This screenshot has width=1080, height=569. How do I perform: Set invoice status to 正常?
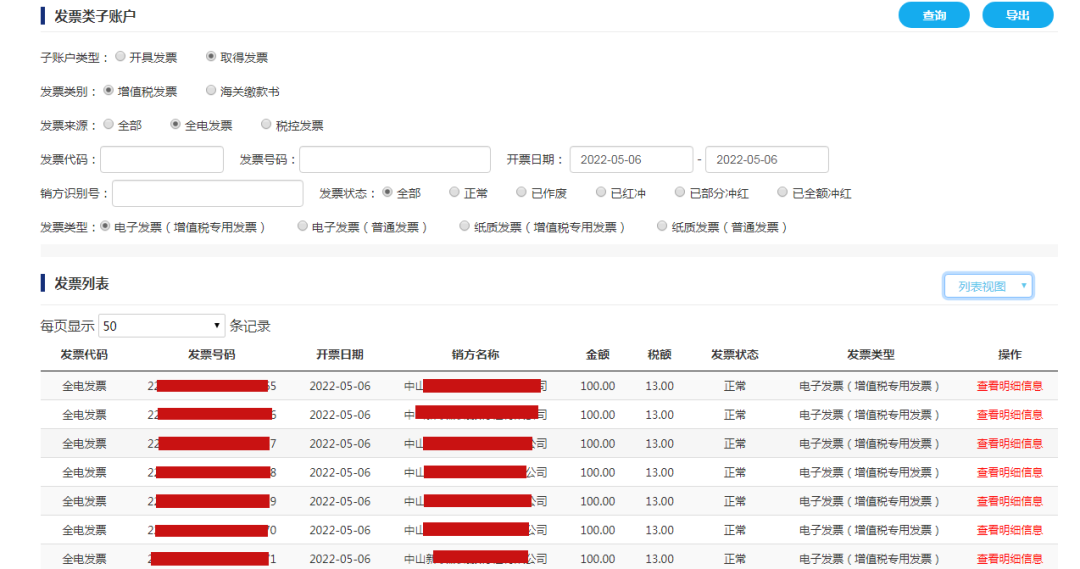[454, 192]
